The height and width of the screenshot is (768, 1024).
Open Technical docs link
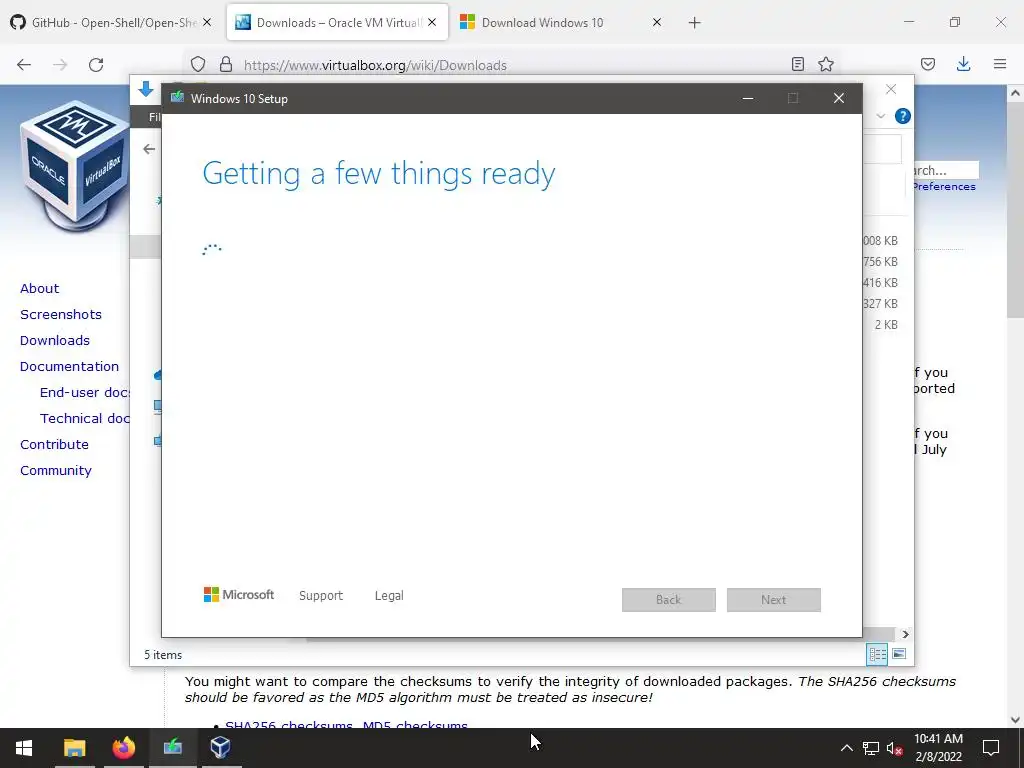click(85, 419)
